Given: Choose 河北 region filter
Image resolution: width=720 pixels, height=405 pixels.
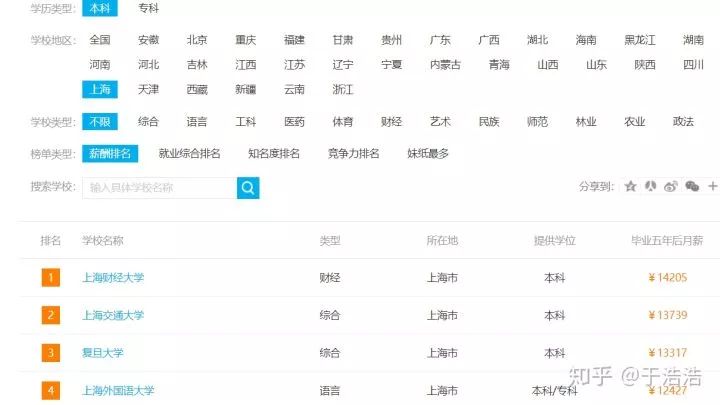Looking at the screenshot, I should pyautogui.click(x=148, y=65).
